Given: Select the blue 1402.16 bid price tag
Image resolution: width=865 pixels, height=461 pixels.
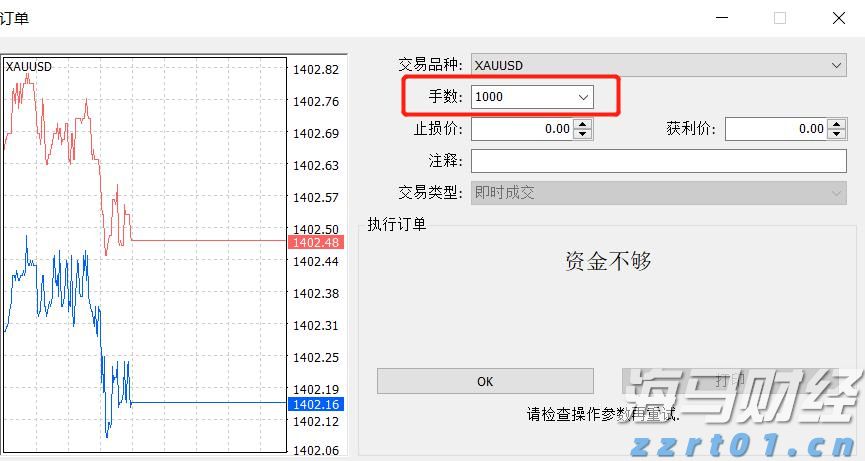Looking at the screenshot, I should (313, 404).
